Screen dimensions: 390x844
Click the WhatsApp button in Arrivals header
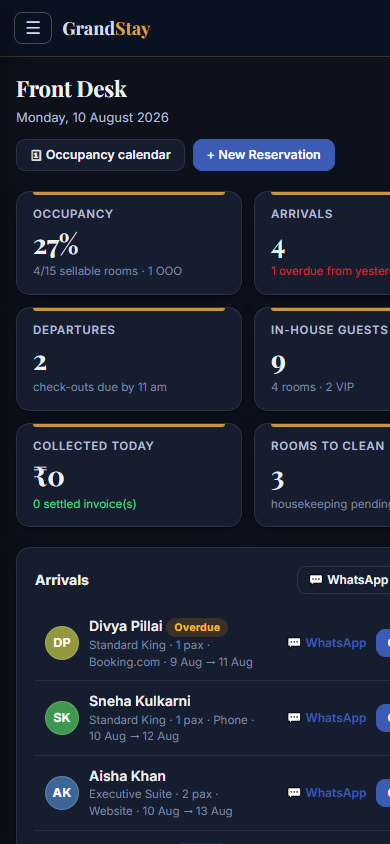344,580
